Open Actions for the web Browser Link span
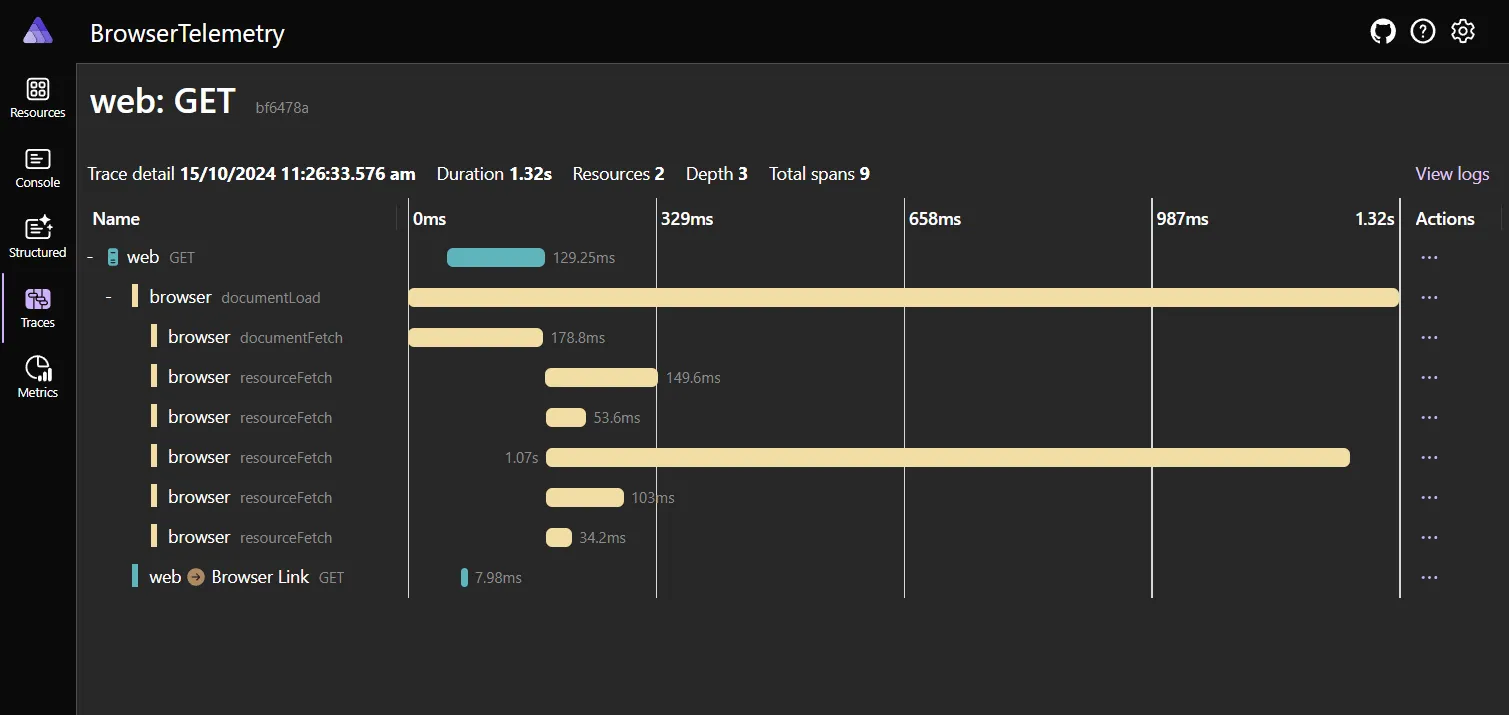This screenshot has width=1509, height=715. (1429, 577)
